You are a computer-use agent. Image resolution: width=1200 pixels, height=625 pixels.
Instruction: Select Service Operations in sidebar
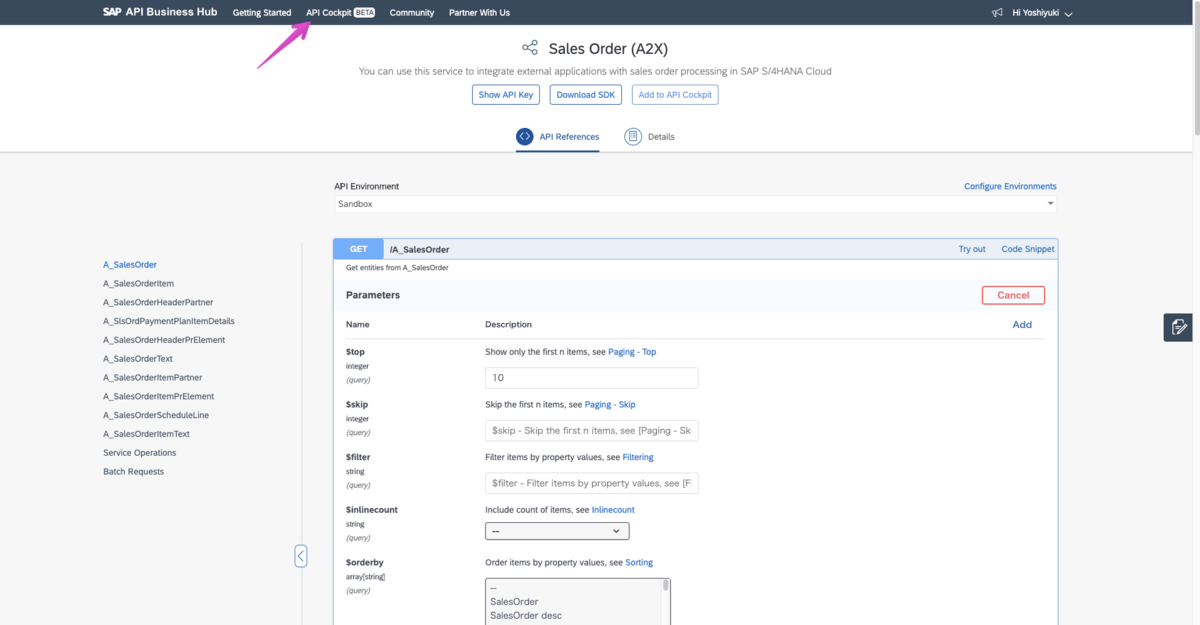(x=140, y=453)
